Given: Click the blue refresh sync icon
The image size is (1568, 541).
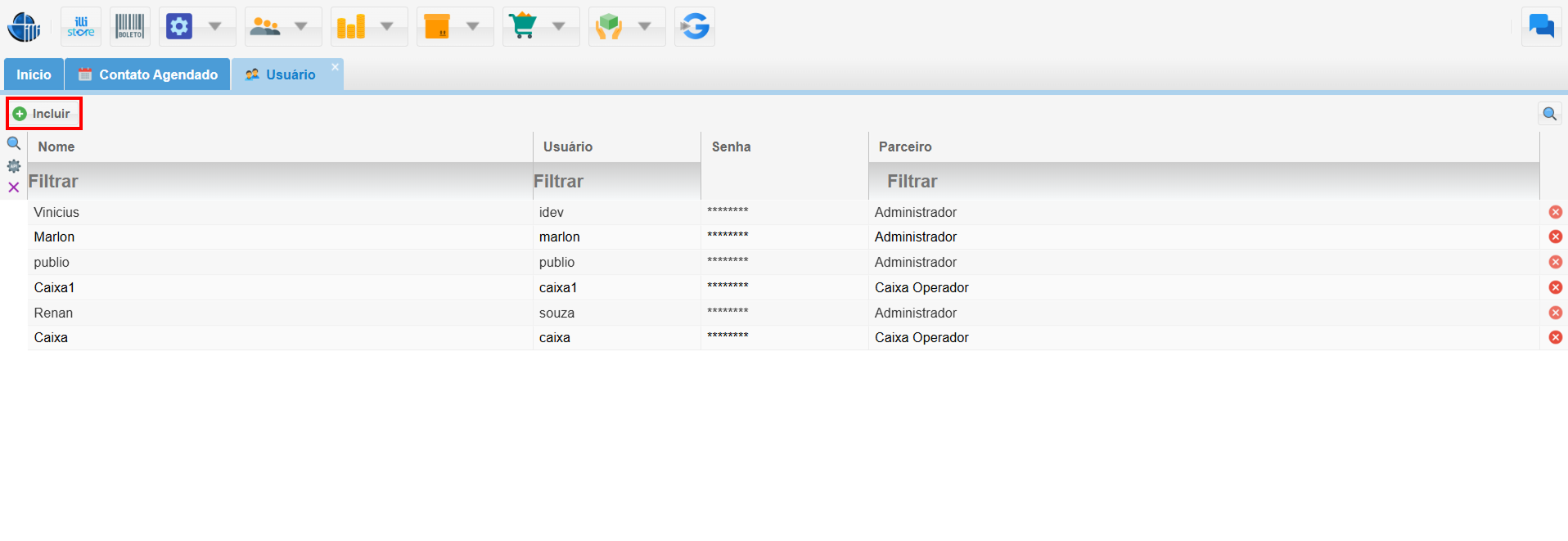Looking at the screenshot, I should (x=695, y=27).
